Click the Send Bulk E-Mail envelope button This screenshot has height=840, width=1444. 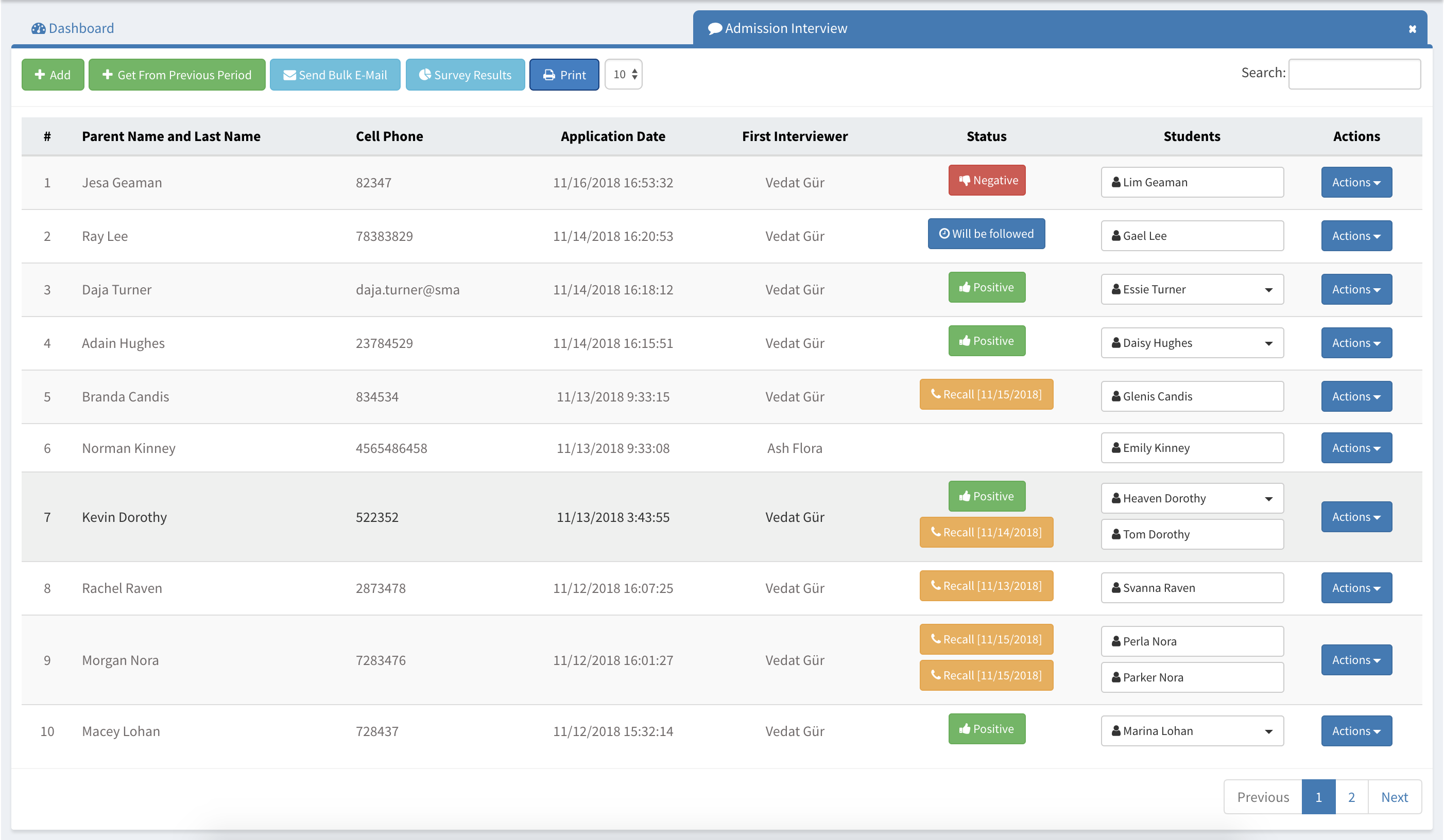335,75
